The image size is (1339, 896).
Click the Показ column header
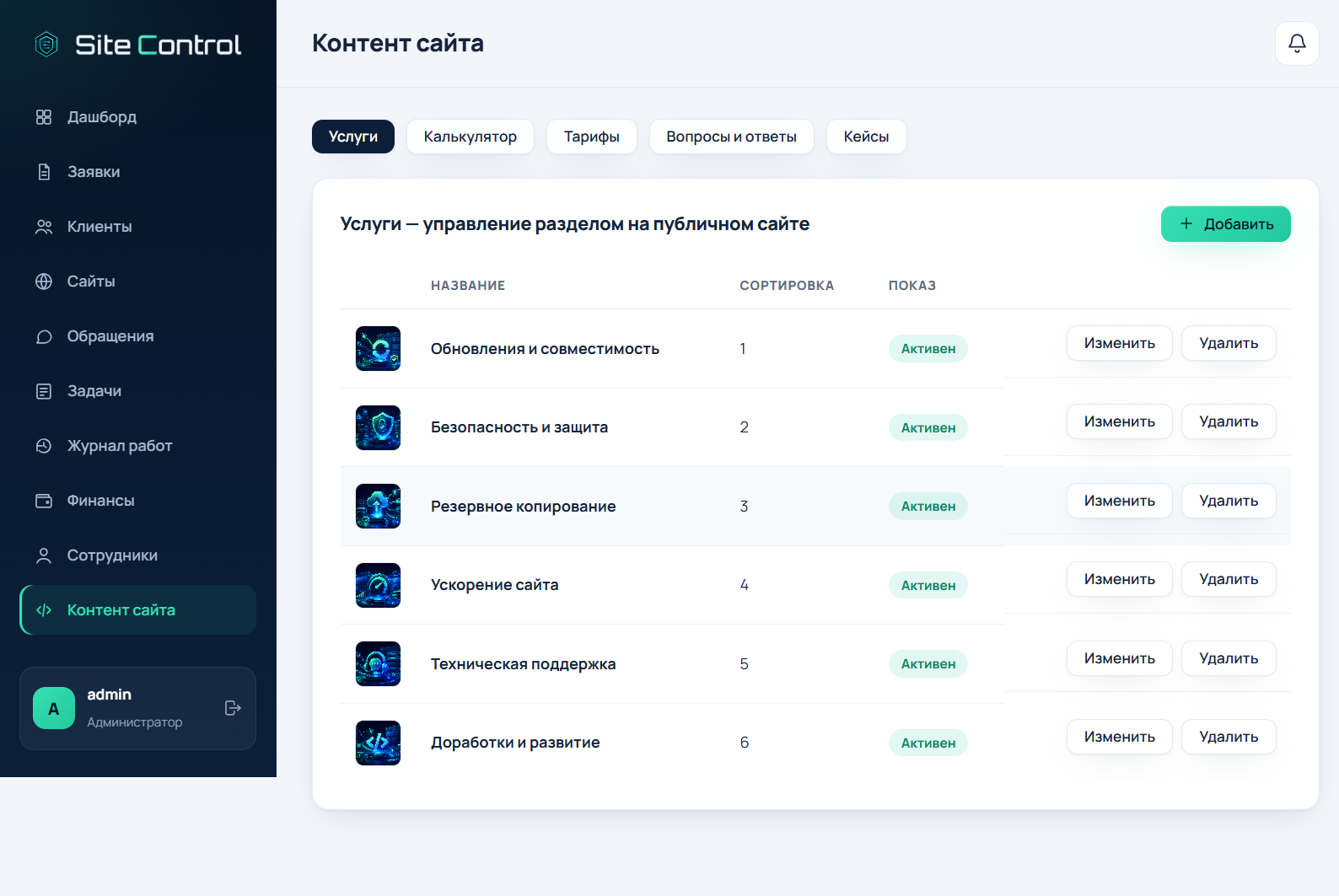tap(912, 286)
